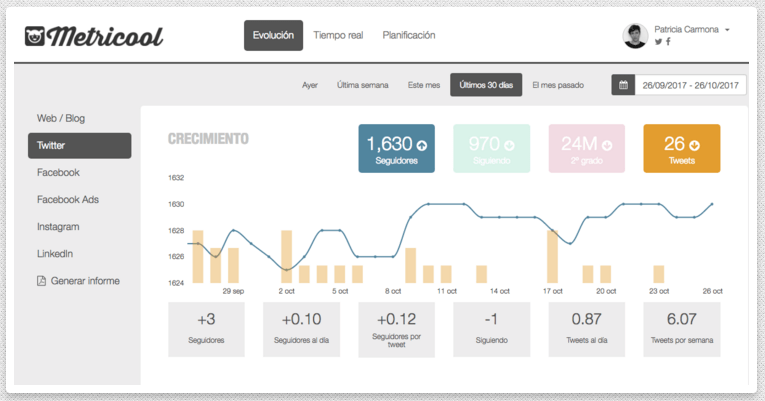Click the 29 sep axis label
The width and height of the screenshot is (765, 401).
[233, 291]
